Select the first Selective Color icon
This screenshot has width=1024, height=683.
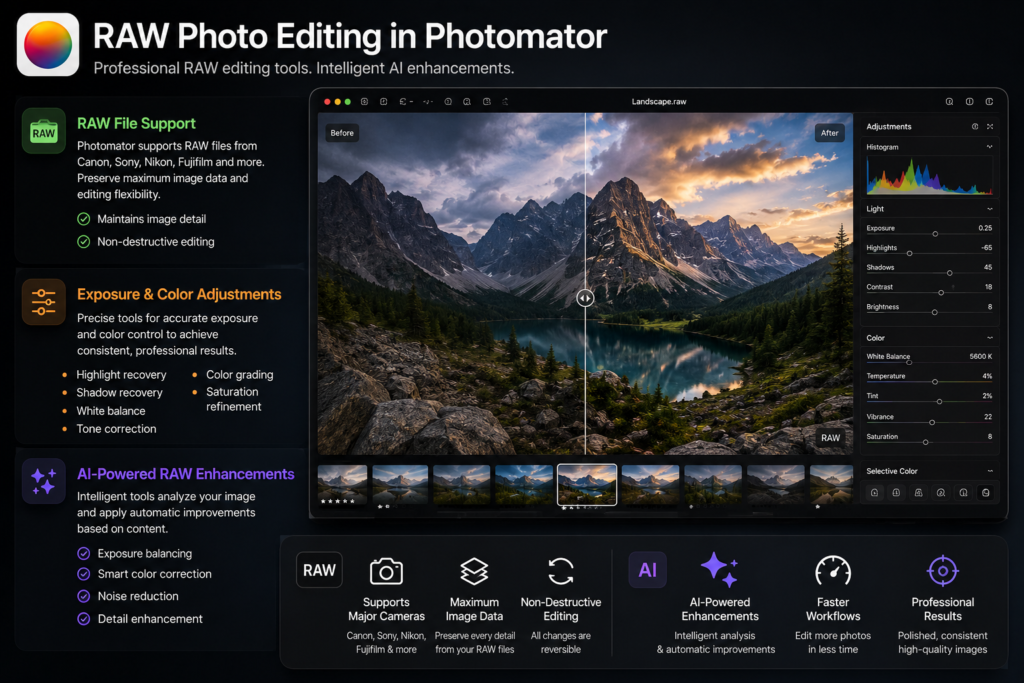874,493
